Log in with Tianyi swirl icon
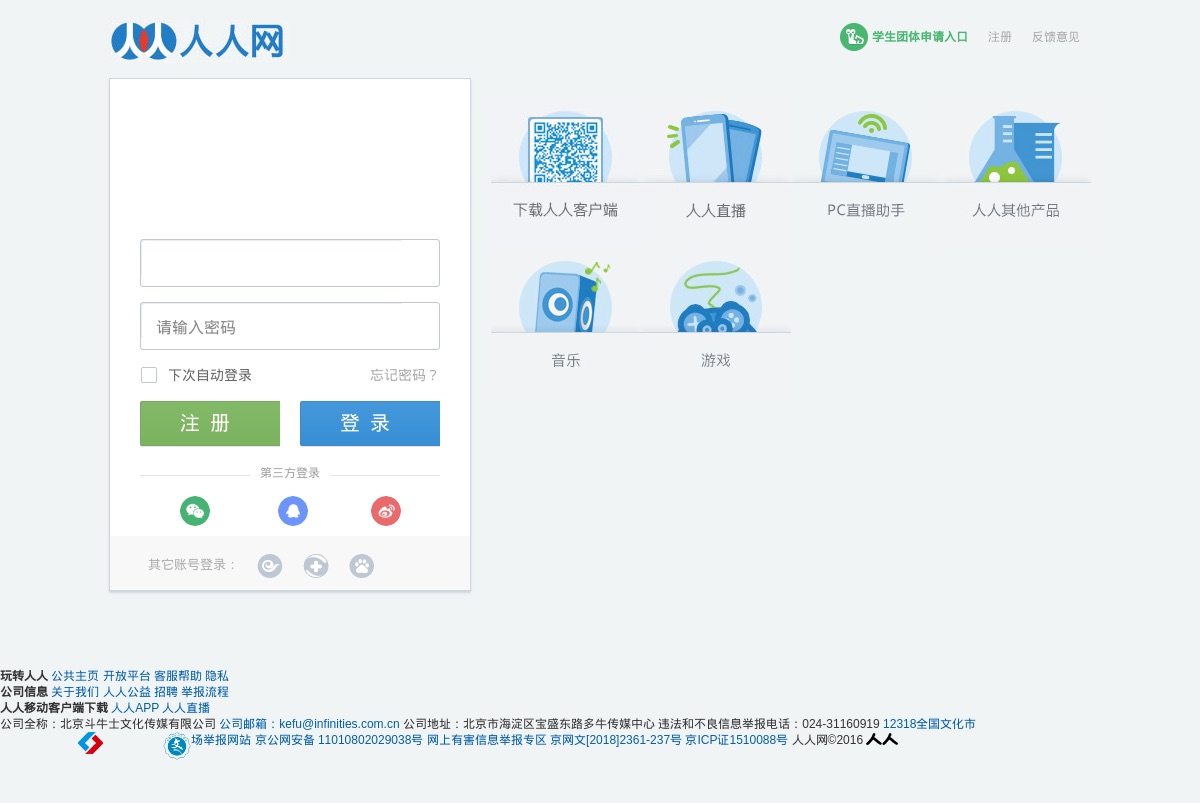The height and width of the screenshot is (803, 1200). 270,566
